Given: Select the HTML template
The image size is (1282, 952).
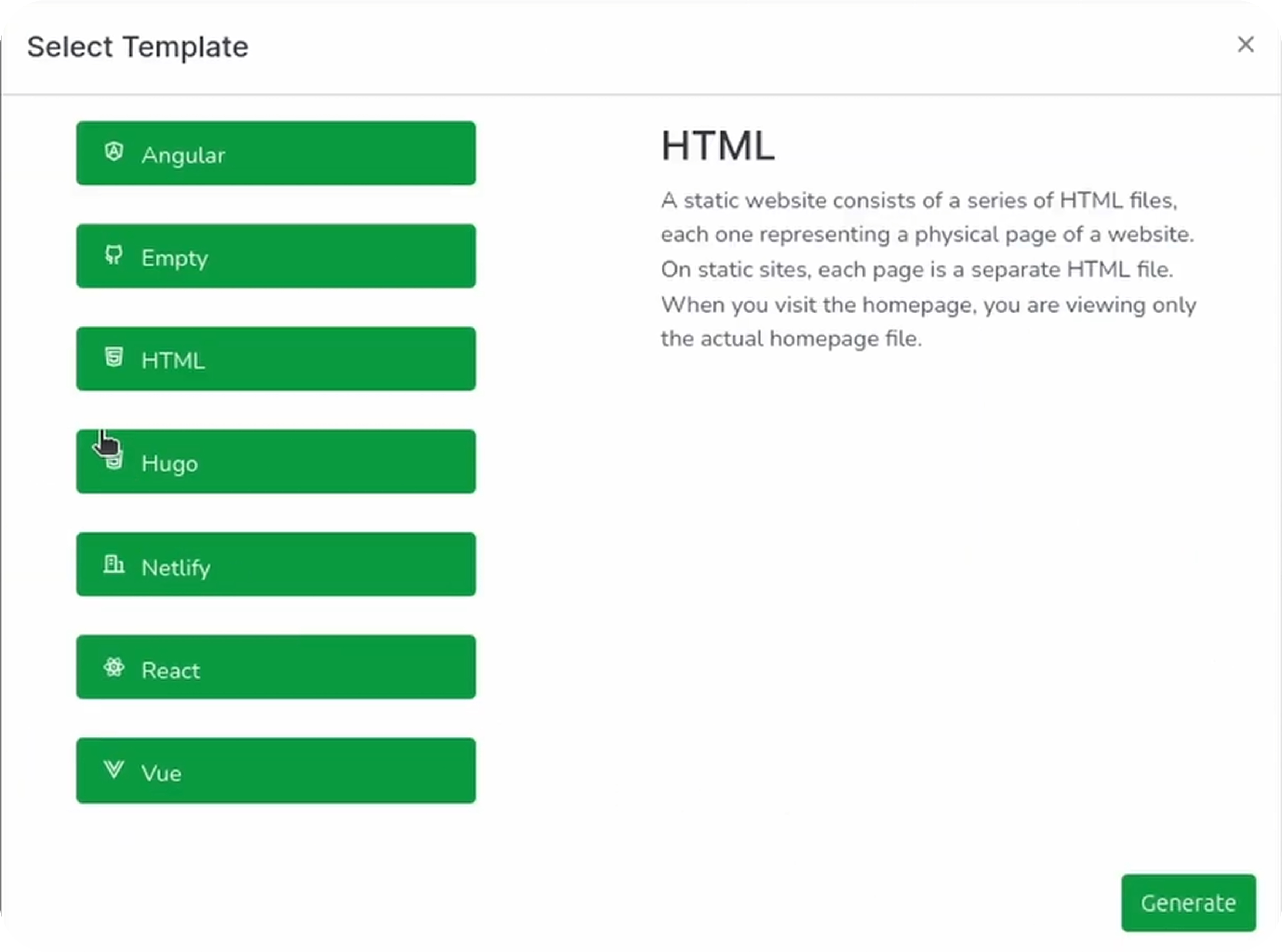Looking at the screenshot, I should click(x=275, y=359).
